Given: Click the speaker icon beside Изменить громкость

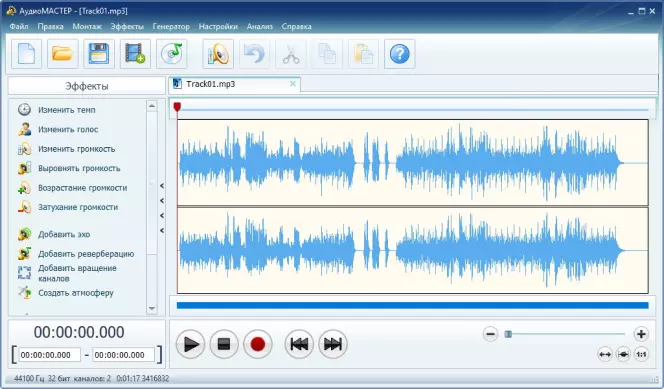Looking at the screenshot, I should (25, 149).
